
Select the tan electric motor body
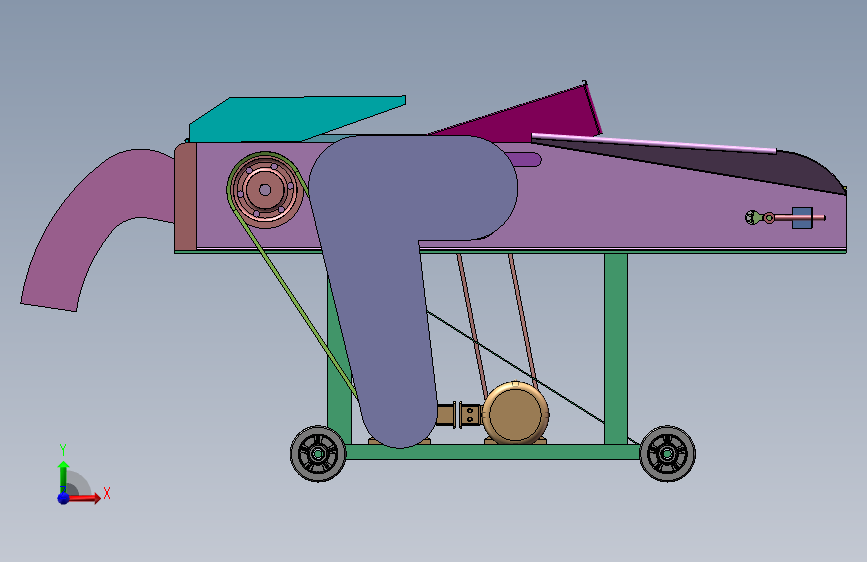515,413
